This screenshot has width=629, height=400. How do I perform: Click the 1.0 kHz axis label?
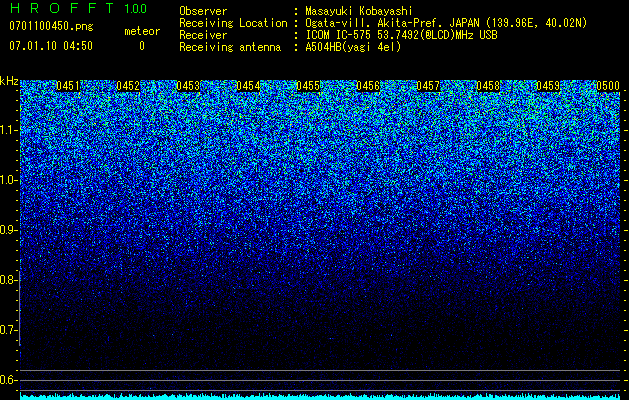8,180
